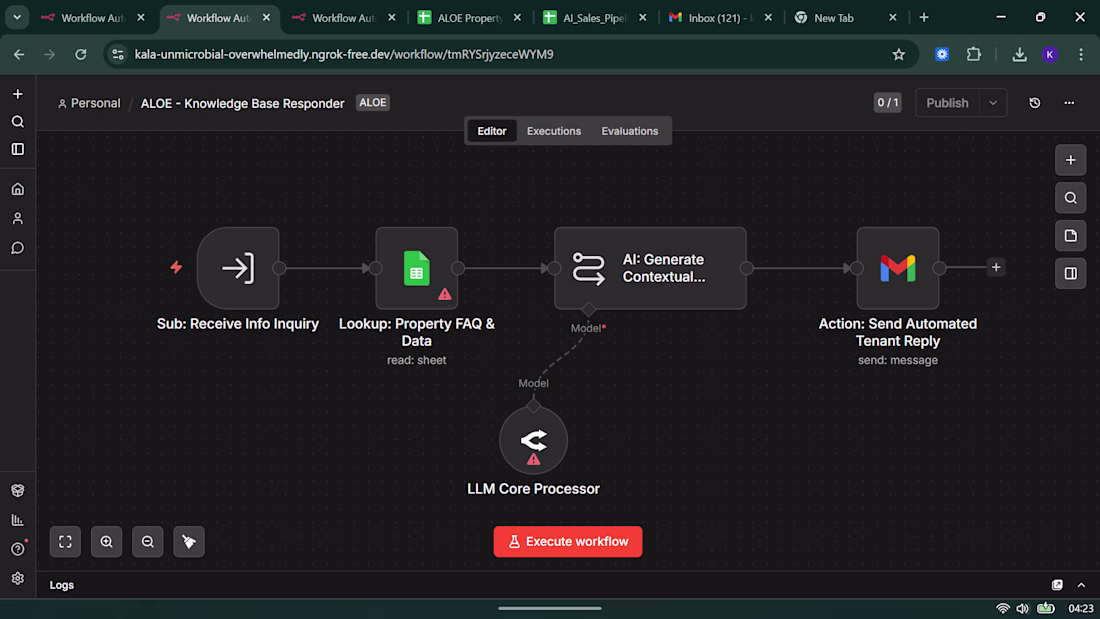The height and width of the screenshot is (619, 1100).
Task: Click the site info icon in the address bar
Action: 118,54
